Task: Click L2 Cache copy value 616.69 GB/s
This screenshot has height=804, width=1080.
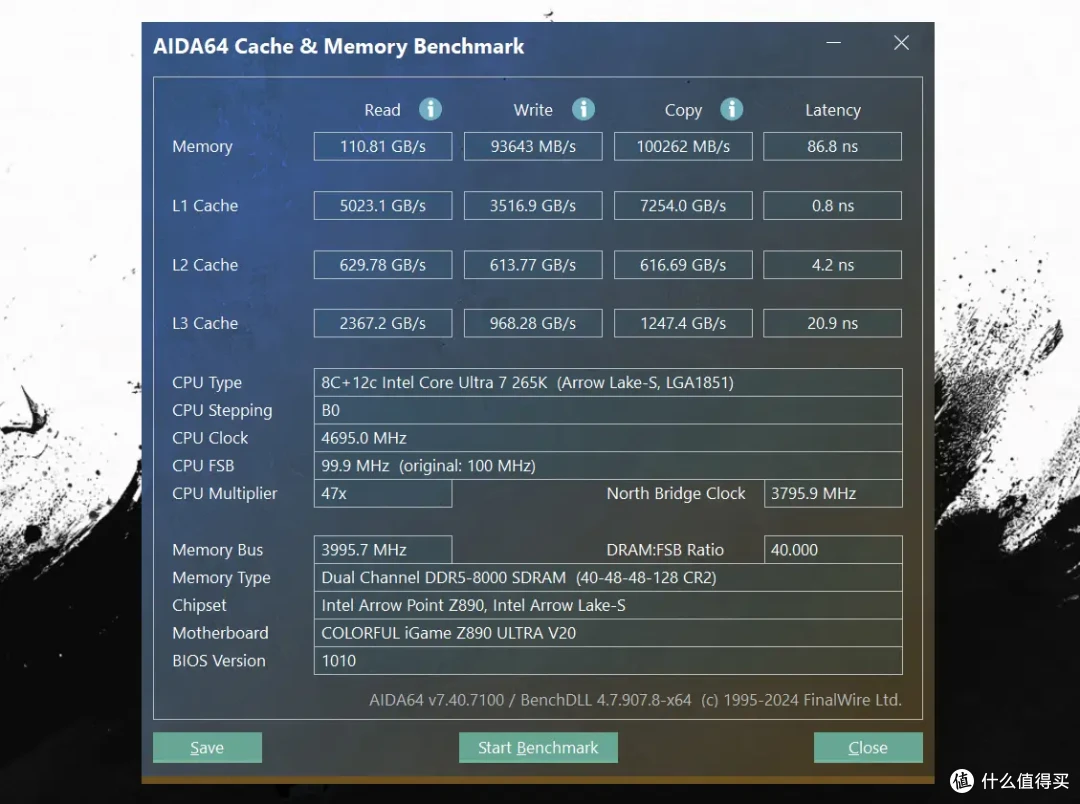Action: coord(683,265)
